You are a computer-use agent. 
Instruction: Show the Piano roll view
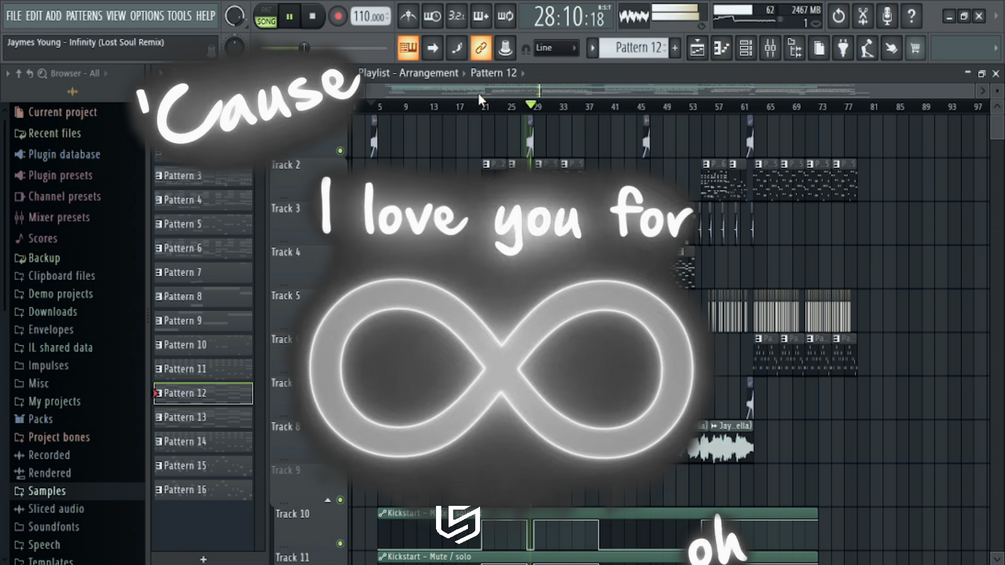pos(722,48)
